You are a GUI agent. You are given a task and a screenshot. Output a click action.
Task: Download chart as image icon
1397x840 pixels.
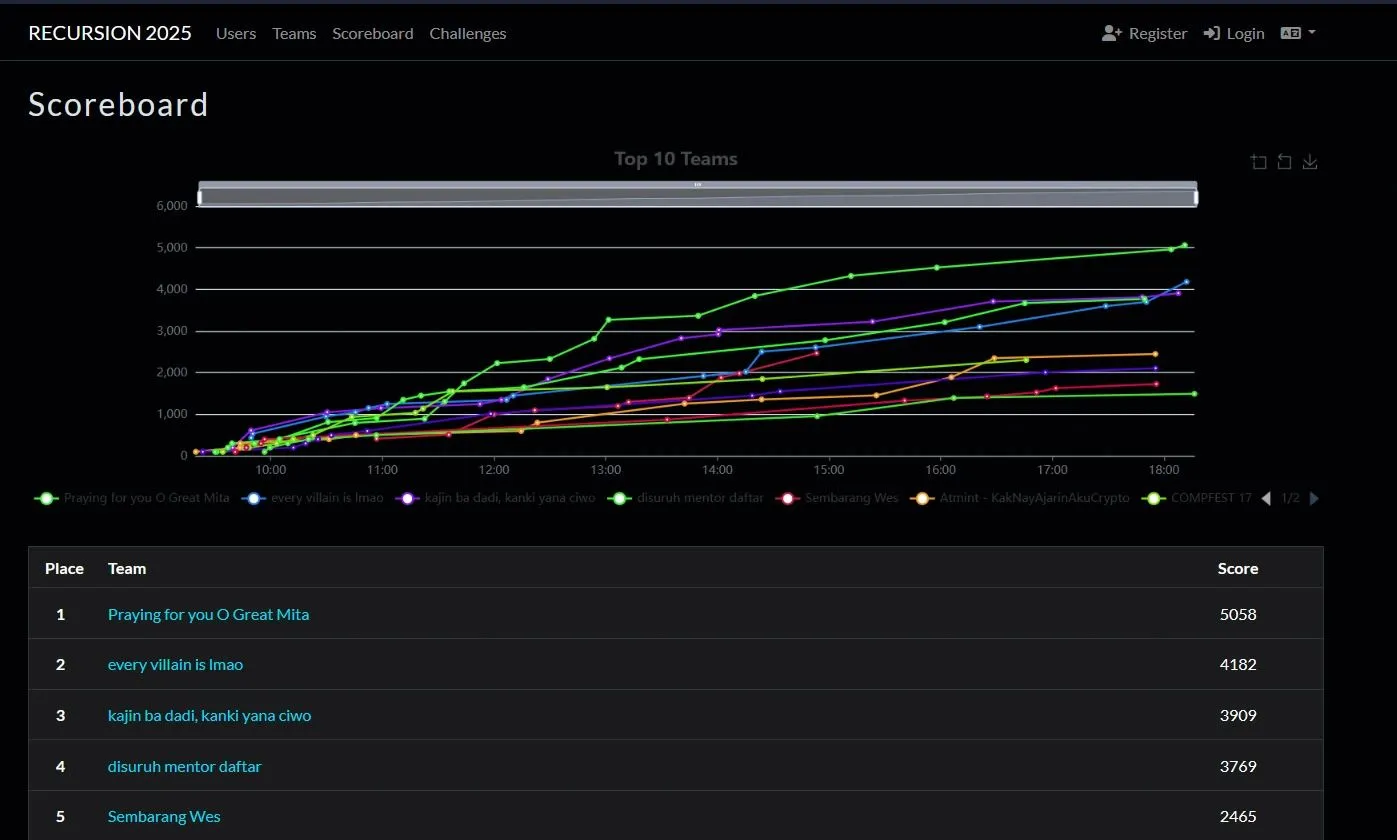point(1310,162)
